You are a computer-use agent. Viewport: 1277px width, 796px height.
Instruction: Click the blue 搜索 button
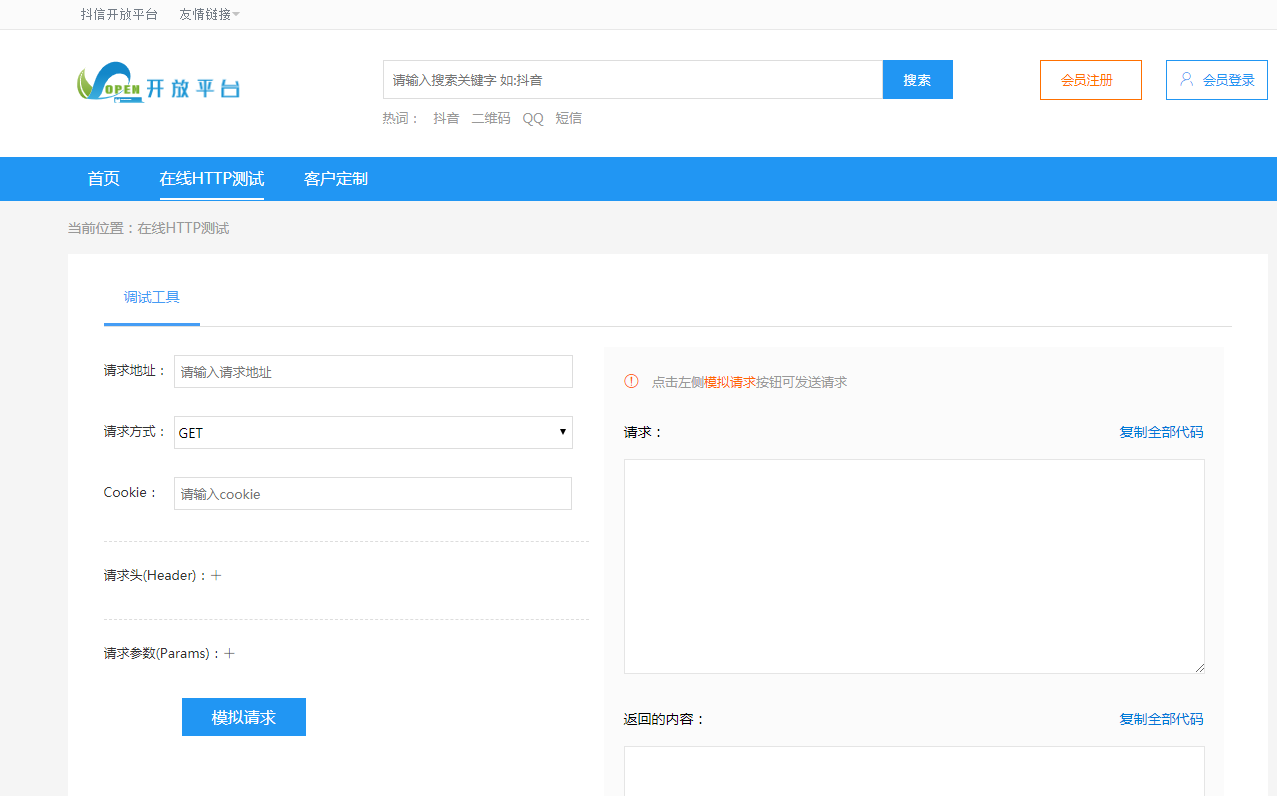(x=917, y=80)
